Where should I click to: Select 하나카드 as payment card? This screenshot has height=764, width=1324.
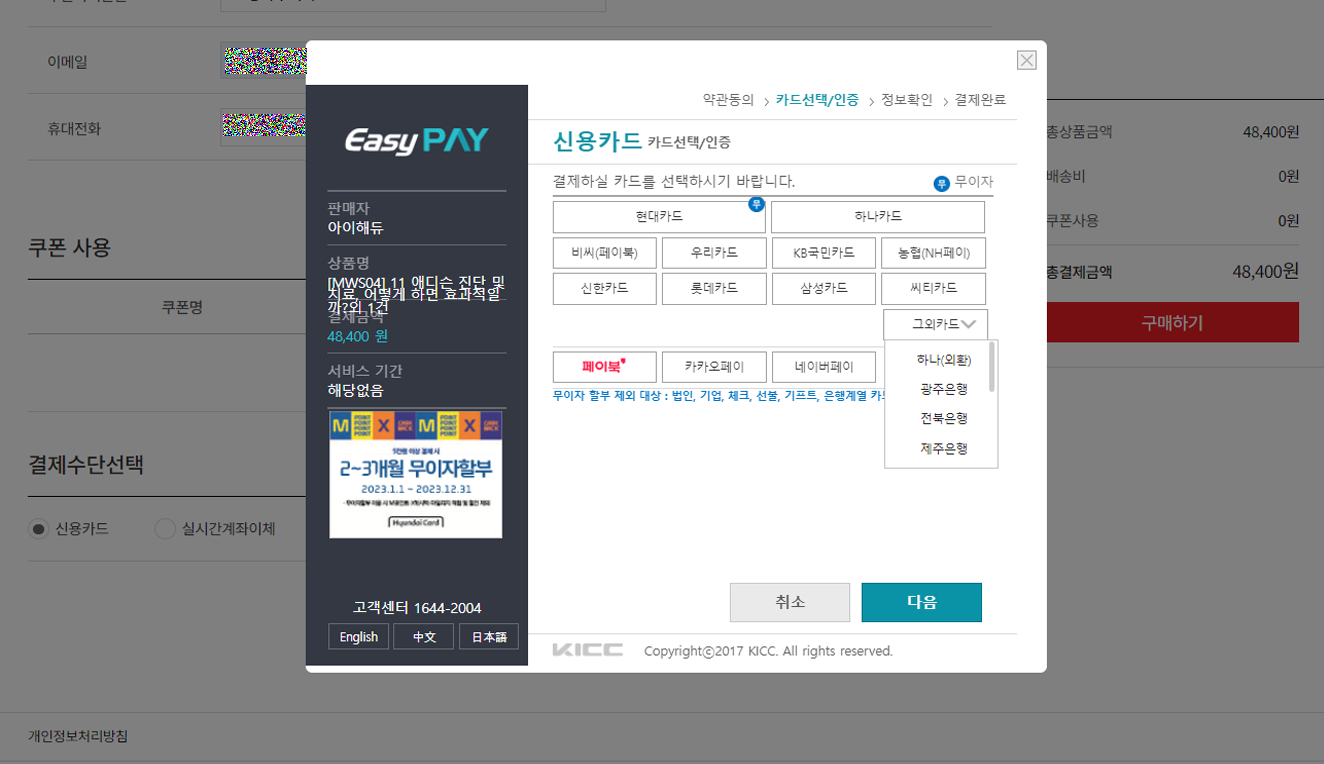(x=878, y=217)
